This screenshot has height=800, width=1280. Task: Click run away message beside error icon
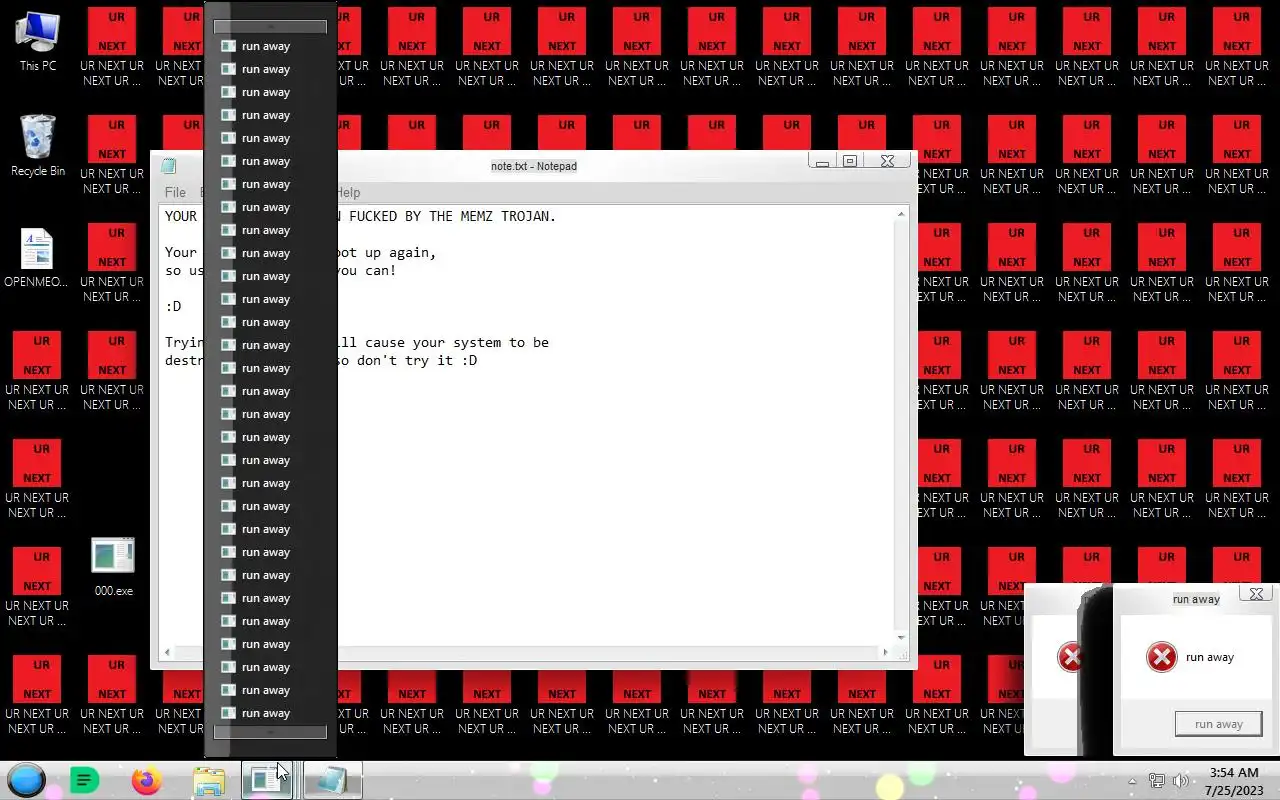(1210, 657)
